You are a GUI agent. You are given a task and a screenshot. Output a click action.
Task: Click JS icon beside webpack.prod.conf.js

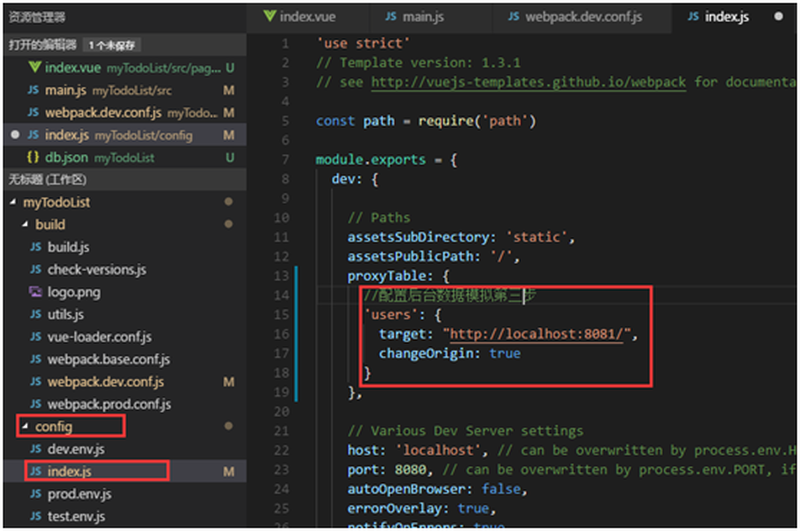pos(36,404)
